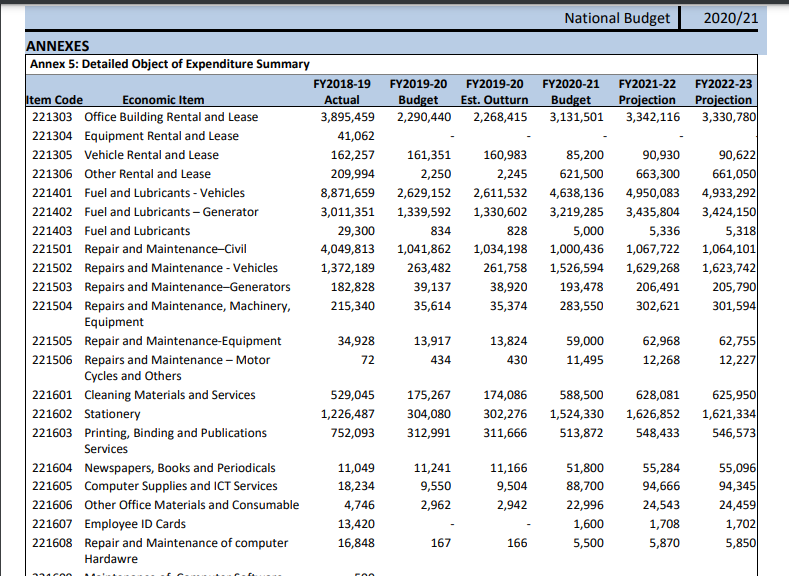789x576 pixels.
Task: Click the Economic Item column header
Action: click(x=163, y=100)
